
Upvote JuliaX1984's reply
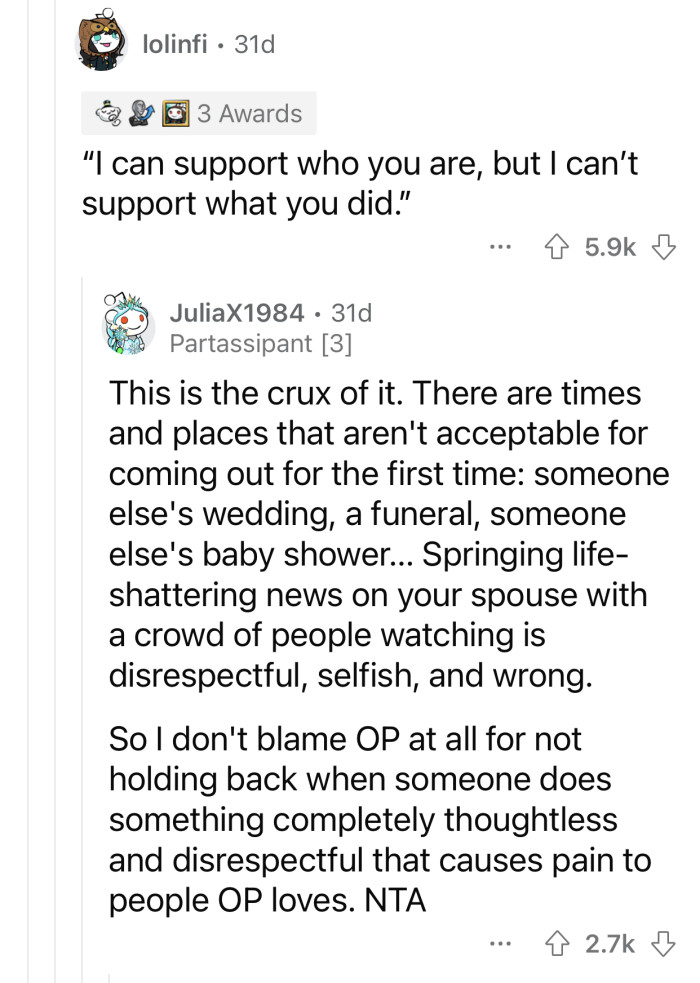pos(556,944)
